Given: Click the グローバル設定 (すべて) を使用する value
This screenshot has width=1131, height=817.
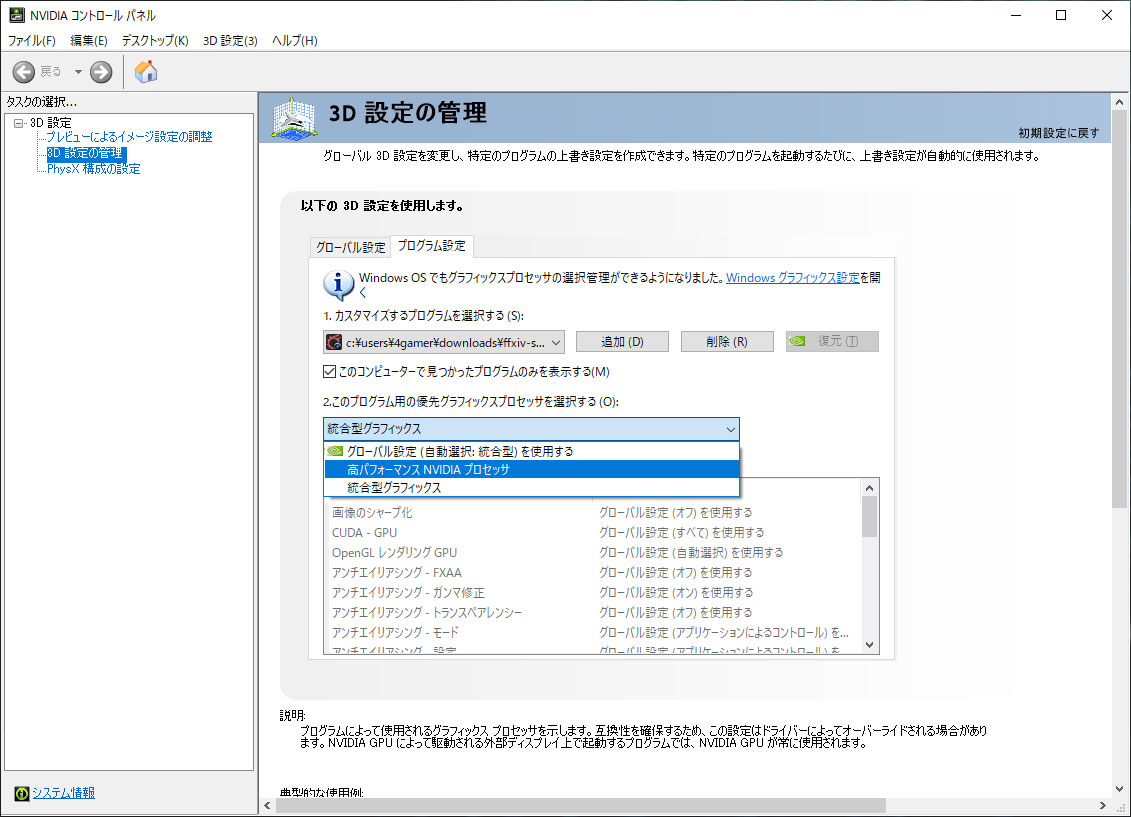Looking at the screenshot, I should [x=682, y=533].
